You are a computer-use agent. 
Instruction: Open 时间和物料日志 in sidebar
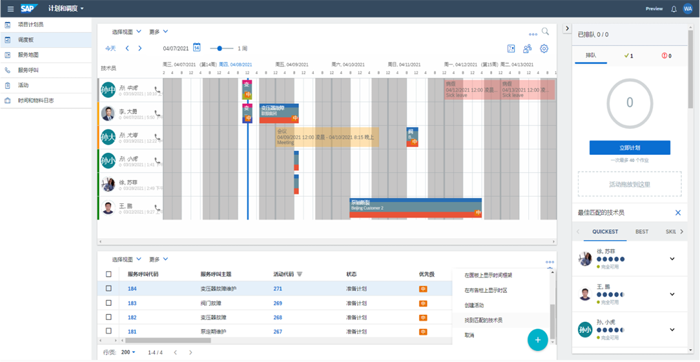pyautogui.click(x=46, y=100)
